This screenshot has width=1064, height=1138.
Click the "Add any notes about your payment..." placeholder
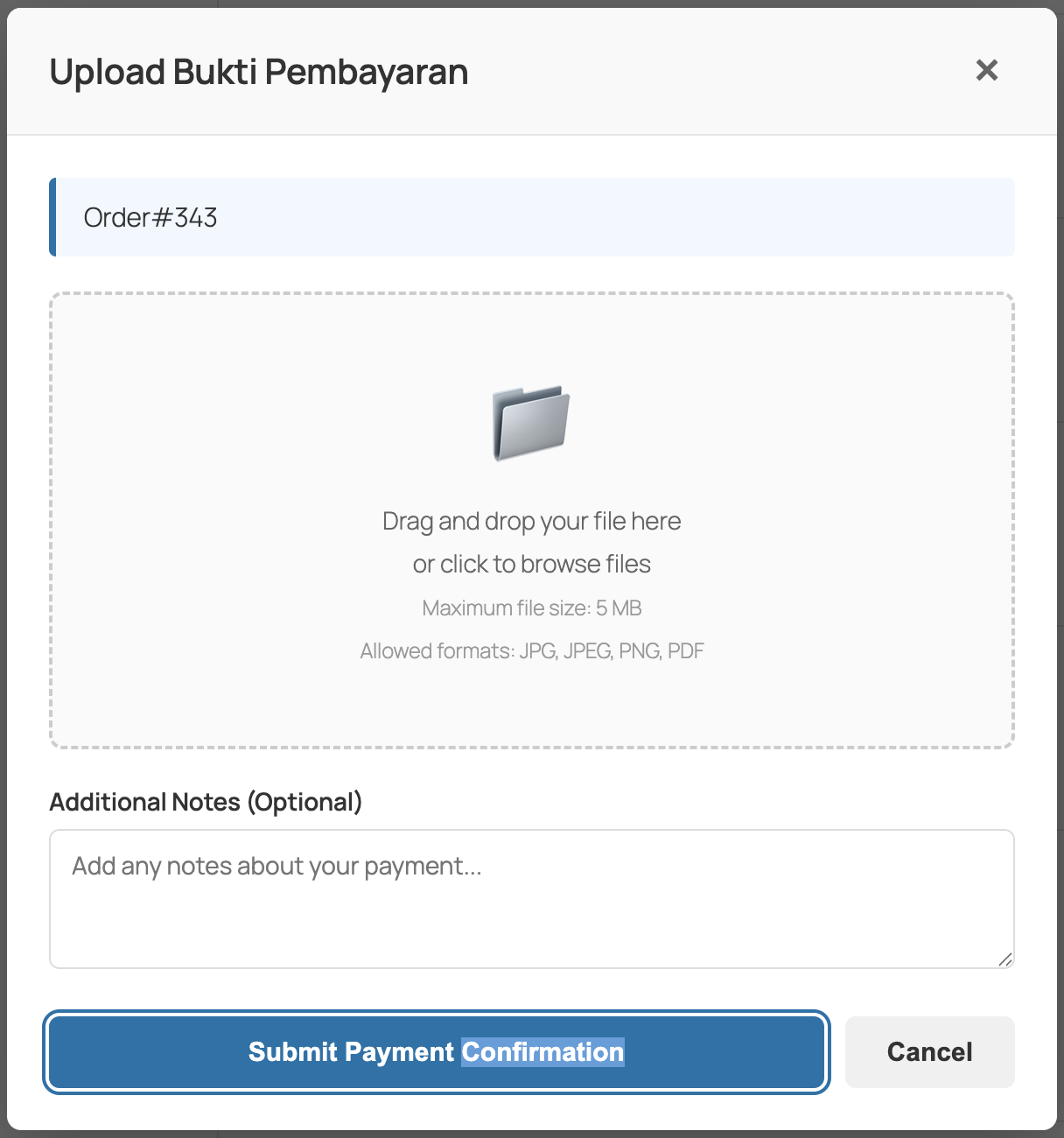[x=276, y=866]
